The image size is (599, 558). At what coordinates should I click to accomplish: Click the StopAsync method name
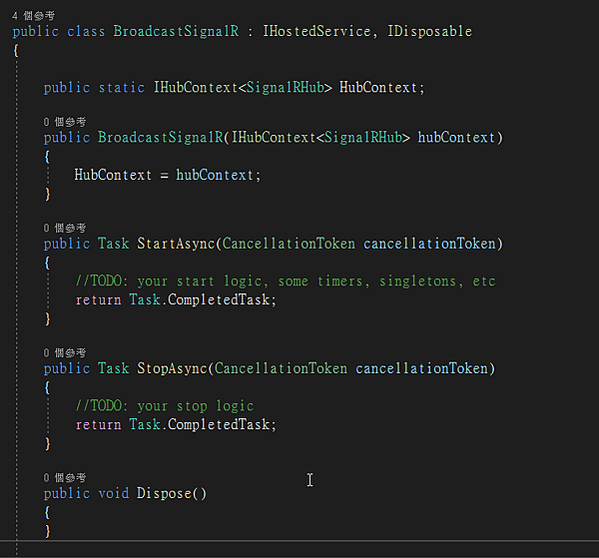172,369
